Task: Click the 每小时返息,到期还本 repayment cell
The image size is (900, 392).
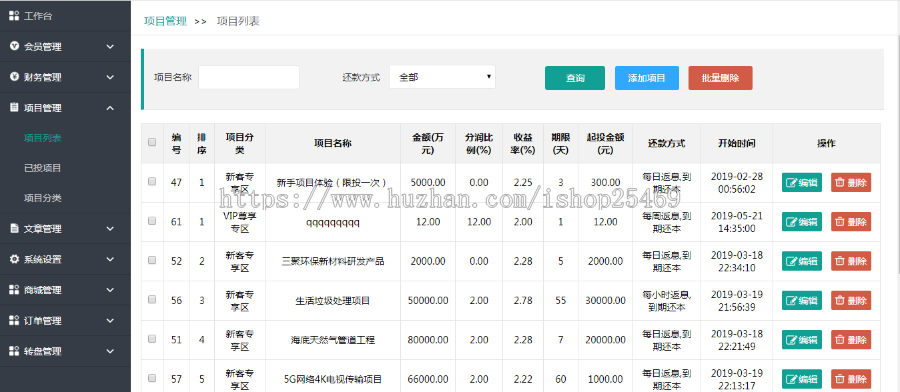Action: [666, 300]
